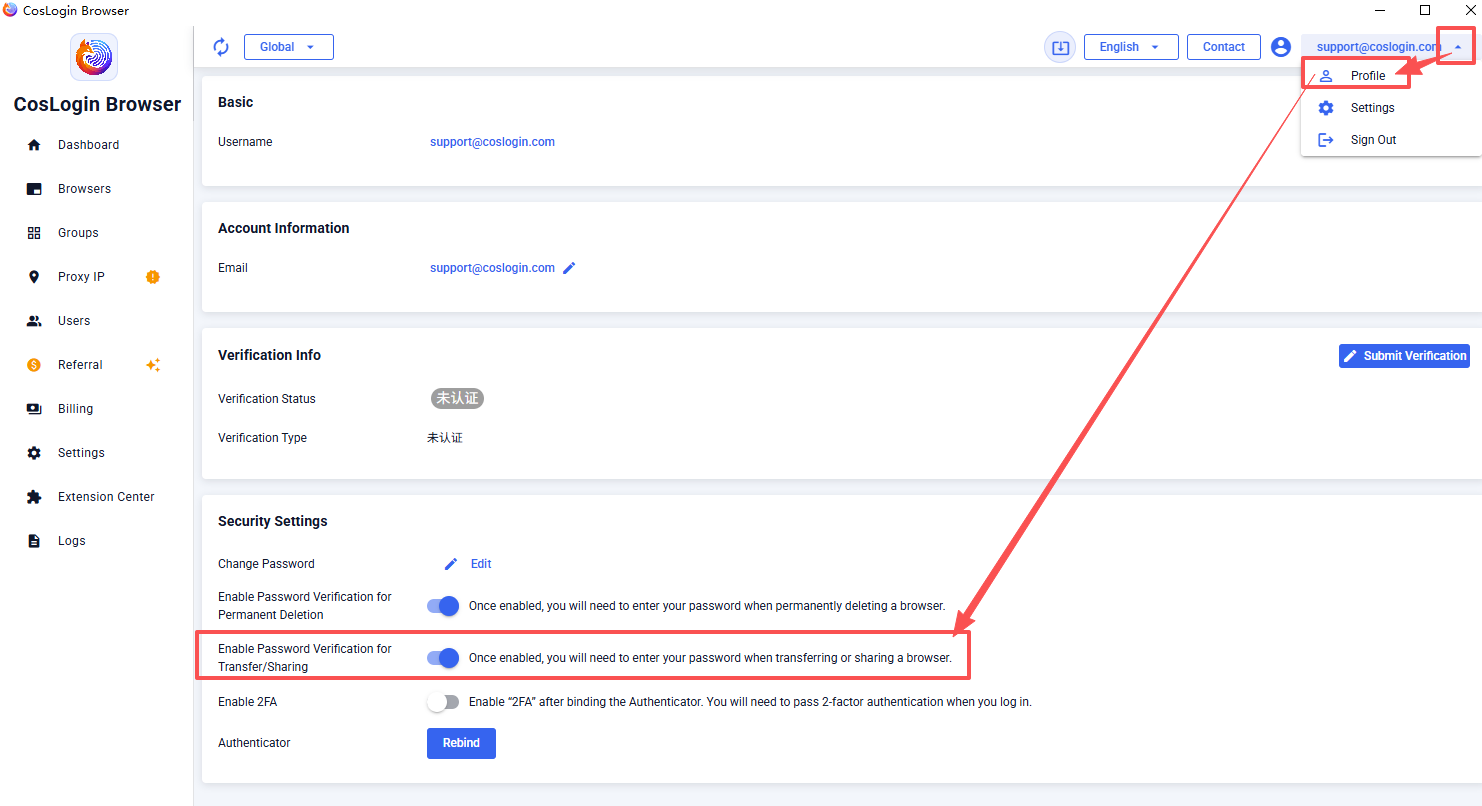Click the Enable 2FA label
This screenshot has height=806, width=1482.
[x=247, y=702]
